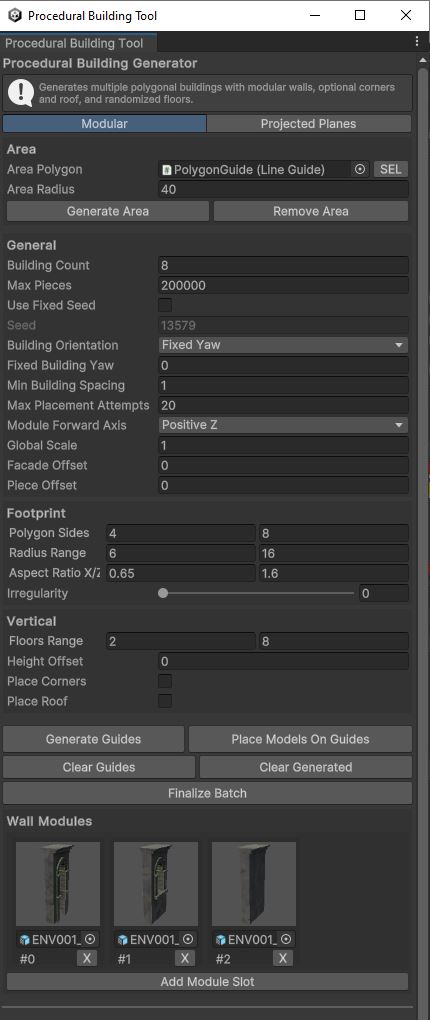Click the Facade Offset field
The width and height of the screenshot is (430, 1020).
point(284,465)
